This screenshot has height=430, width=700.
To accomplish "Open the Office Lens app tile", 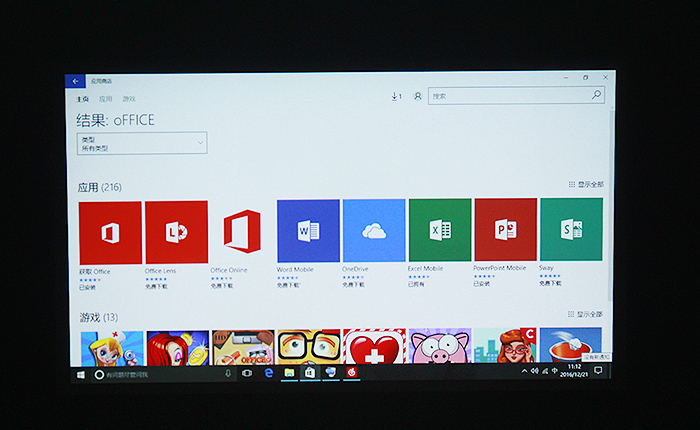I will tap(176, 232).
